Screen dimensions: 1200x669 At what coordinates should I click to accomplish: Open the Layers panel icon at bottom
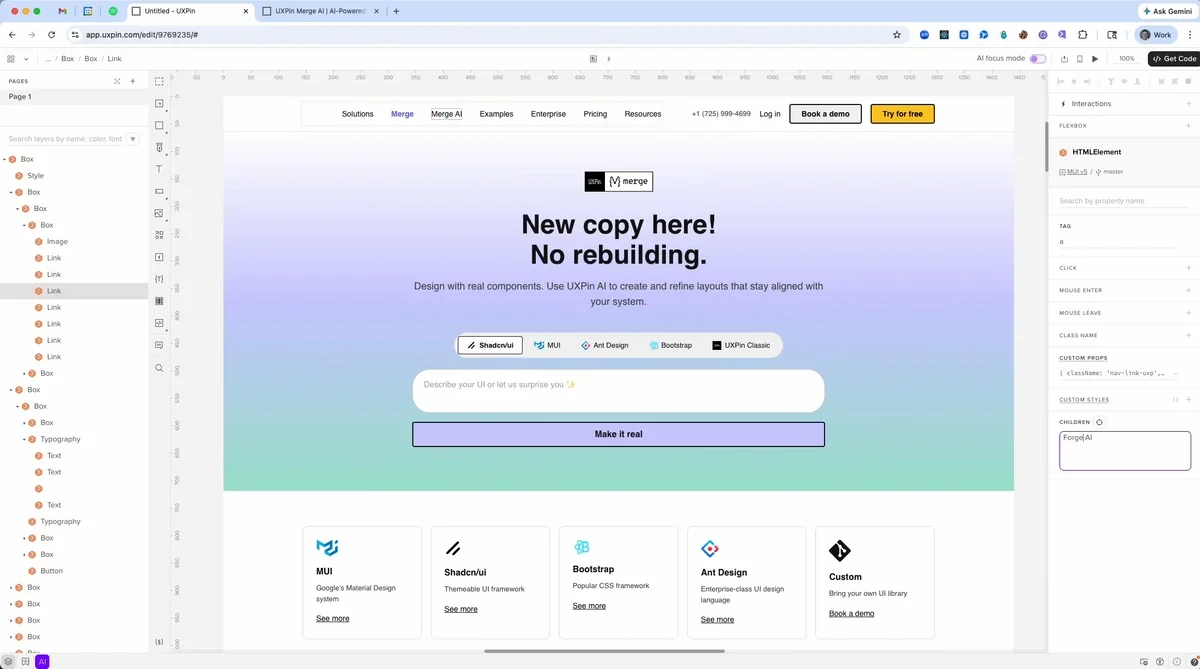(8, 661)
